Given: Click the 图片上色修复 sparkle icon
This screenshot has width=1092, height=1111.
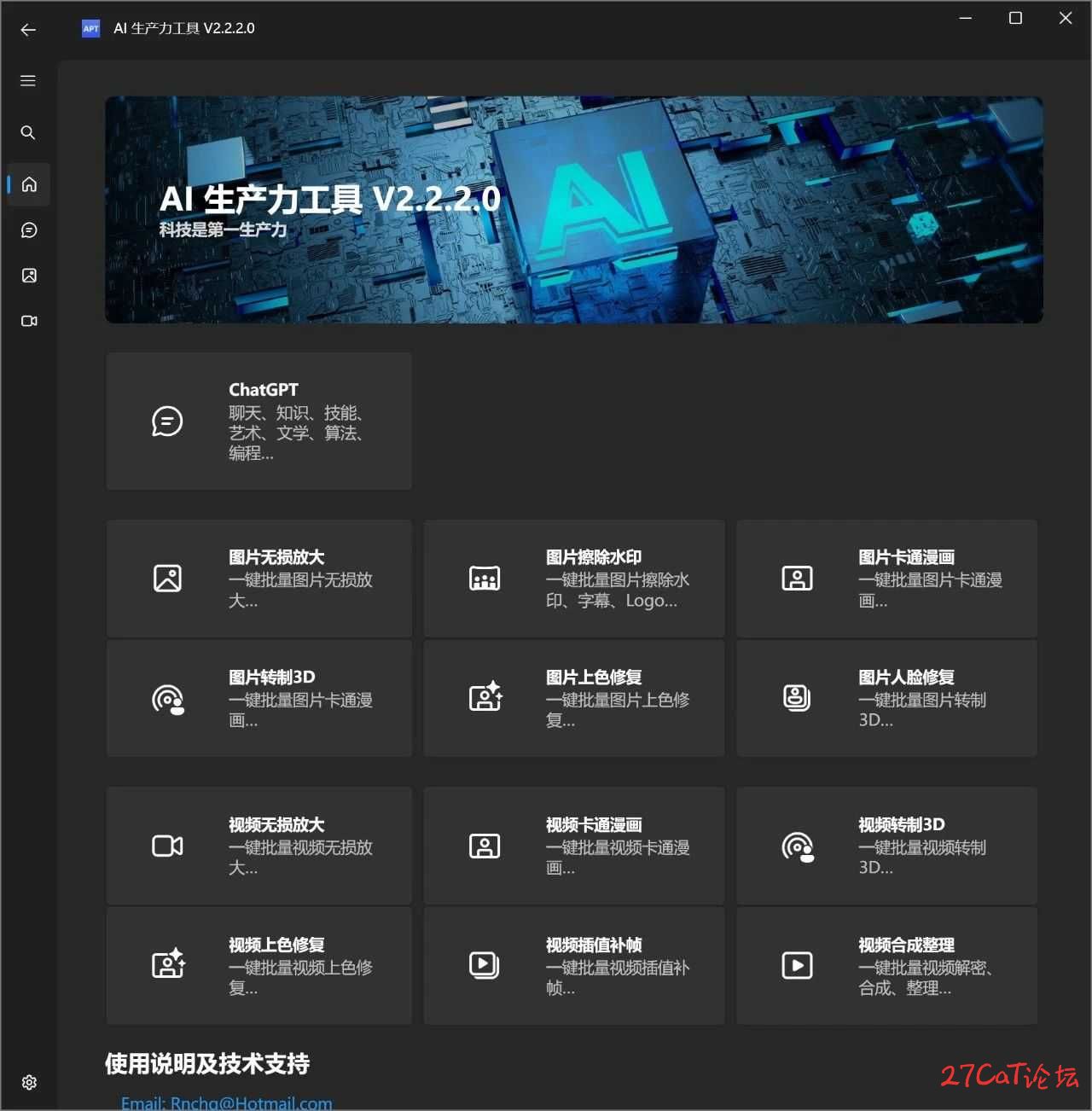Looking at the screenshot, I should (485, 697).
